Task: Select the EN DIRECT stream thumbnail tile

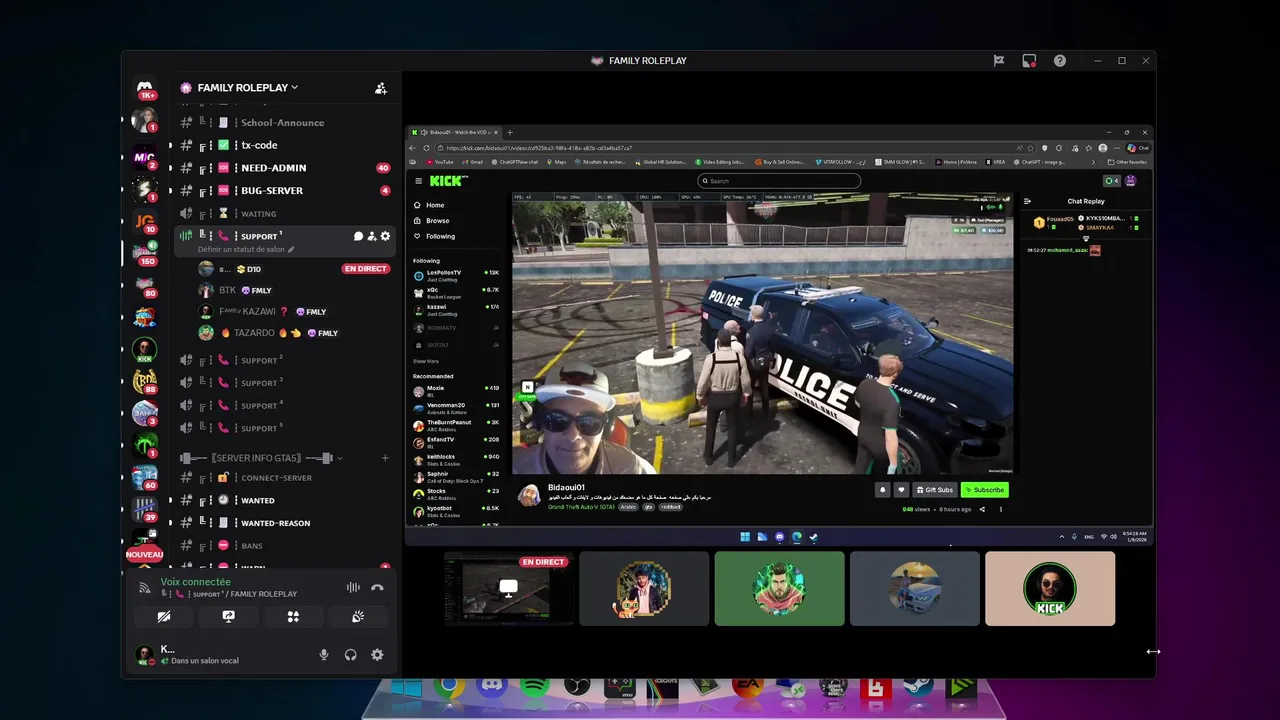Action: pyautogui.click(x=509, y=588)
